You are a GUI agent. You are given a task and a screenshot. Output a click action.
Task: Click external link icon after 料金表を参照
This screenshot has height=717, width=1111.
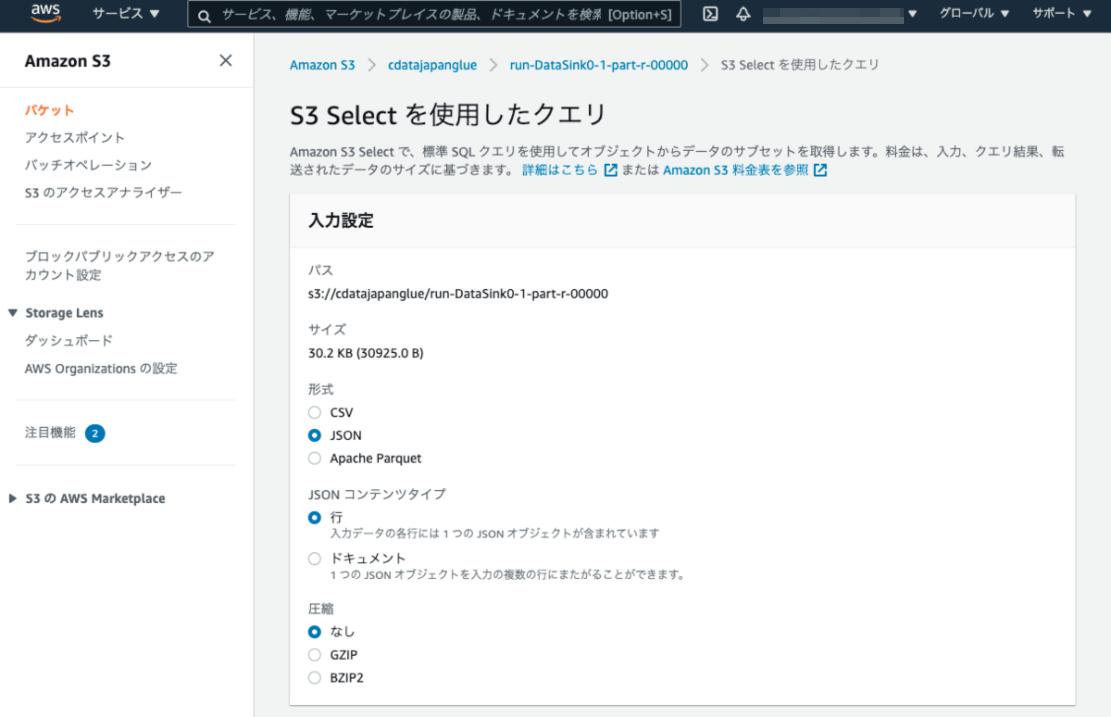(820, 170)
